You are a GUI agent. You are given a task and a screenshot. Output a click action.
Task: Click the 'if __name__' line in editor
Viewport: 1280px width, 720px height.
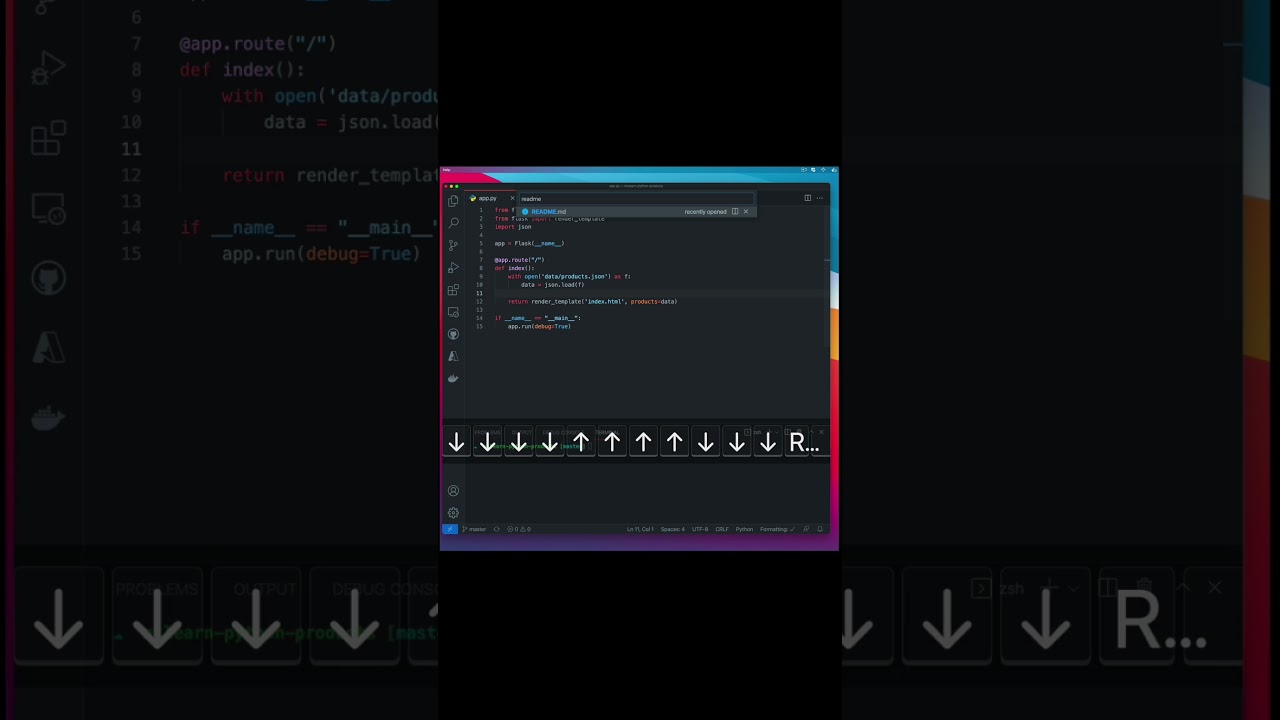537,318
